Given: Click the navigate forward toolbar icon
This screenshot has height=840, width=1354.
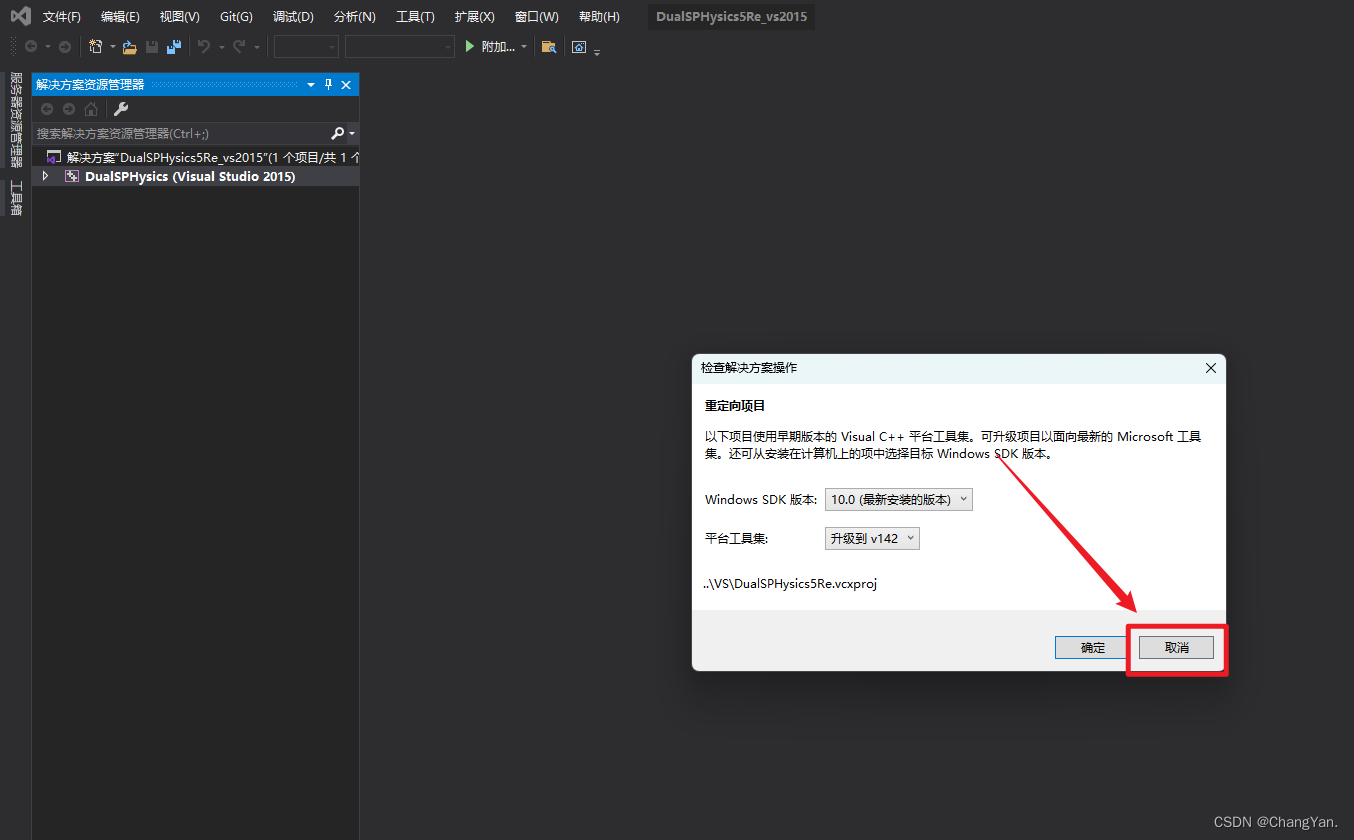Looking at the screenshot, I should 65,47.
